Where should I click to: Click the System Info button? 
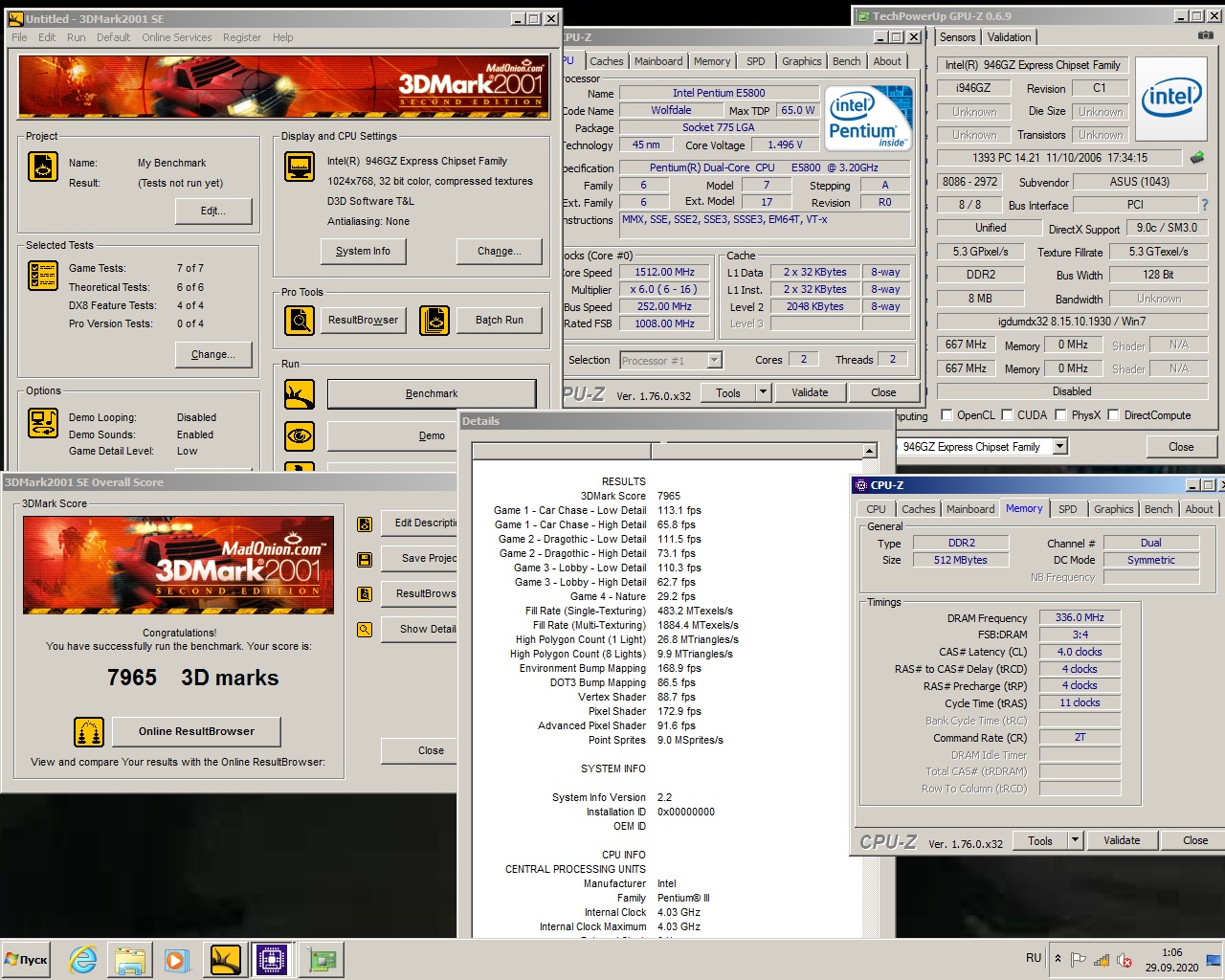(x=363, y=252)
